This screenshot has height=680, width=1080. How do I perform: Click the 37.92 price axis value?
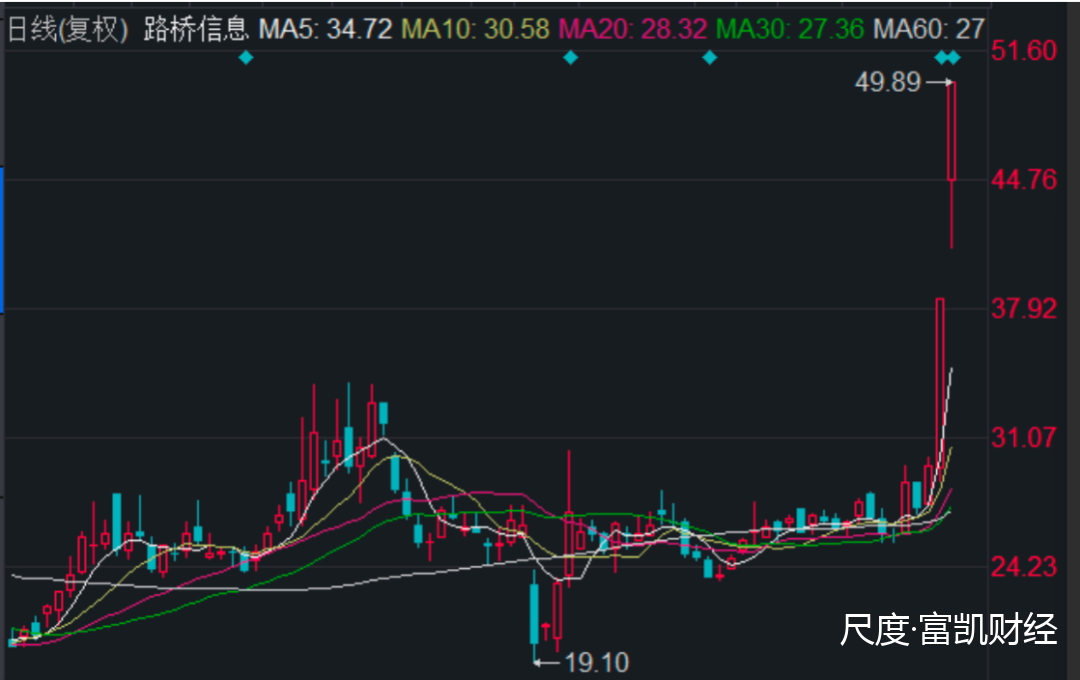tap(1024, 309)
